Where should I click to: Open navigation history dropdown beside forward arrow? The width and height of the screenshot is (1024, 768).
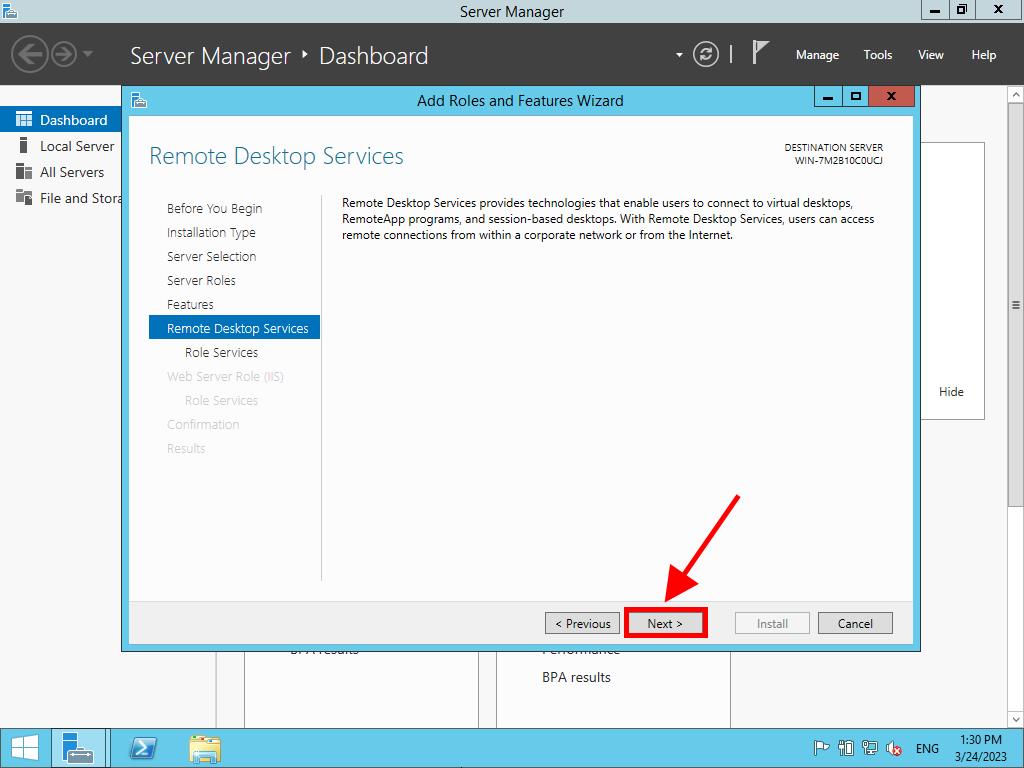[88, 54]
